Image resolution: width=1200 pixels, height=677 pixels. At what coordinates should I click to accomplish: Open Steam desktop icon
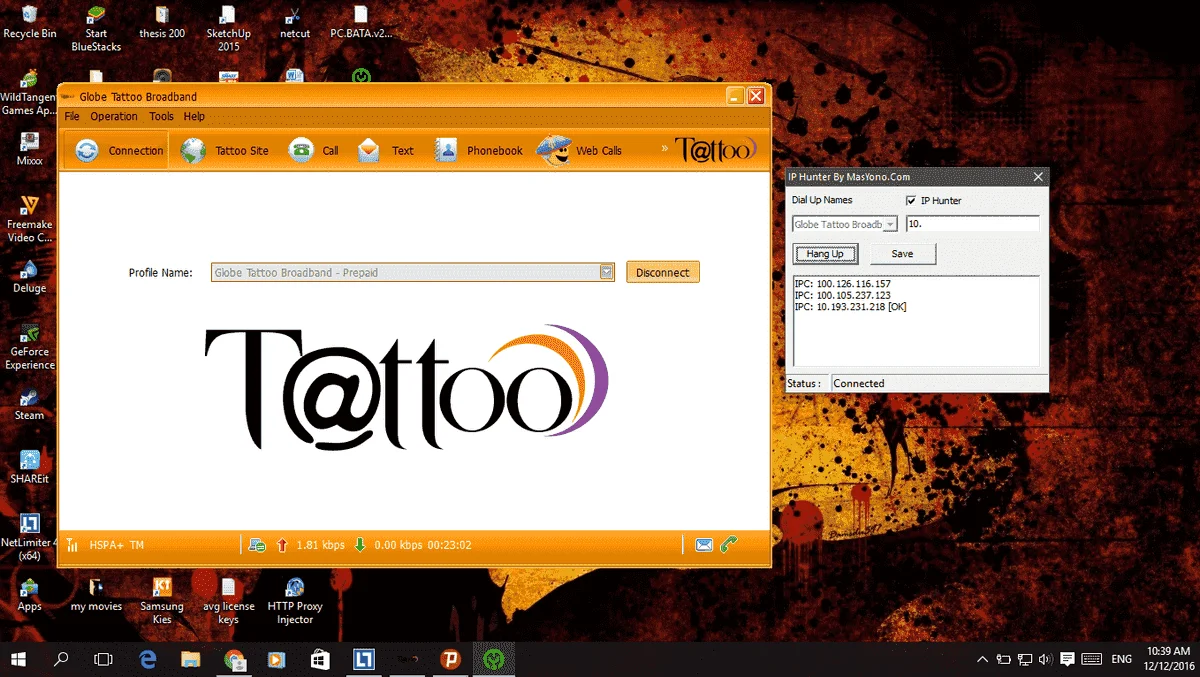(30, 403)
